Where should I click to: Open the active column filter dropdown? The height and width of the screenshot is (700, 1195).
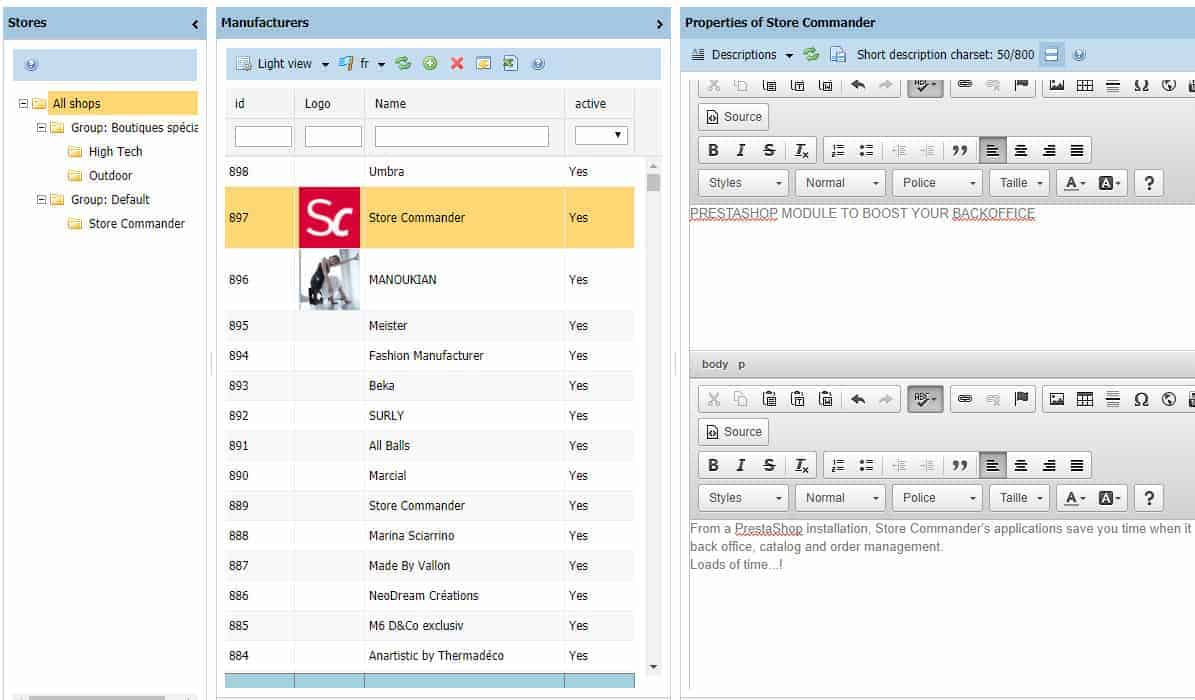click(601, 136)
